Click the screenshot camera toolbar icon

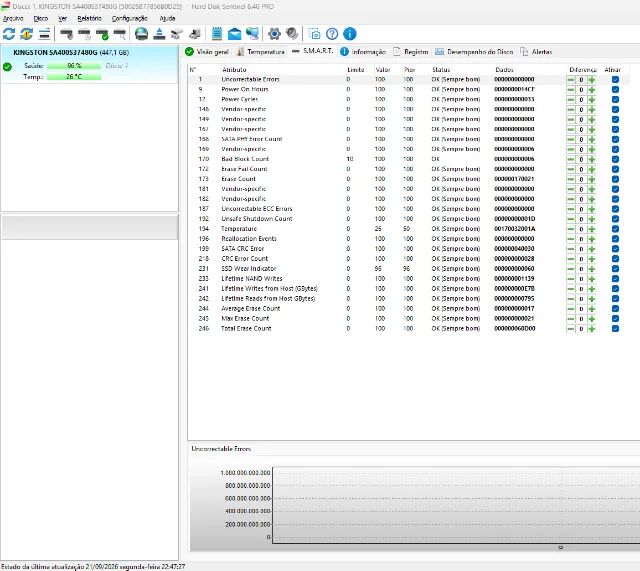pyautogui.click(x=314, y=34)
